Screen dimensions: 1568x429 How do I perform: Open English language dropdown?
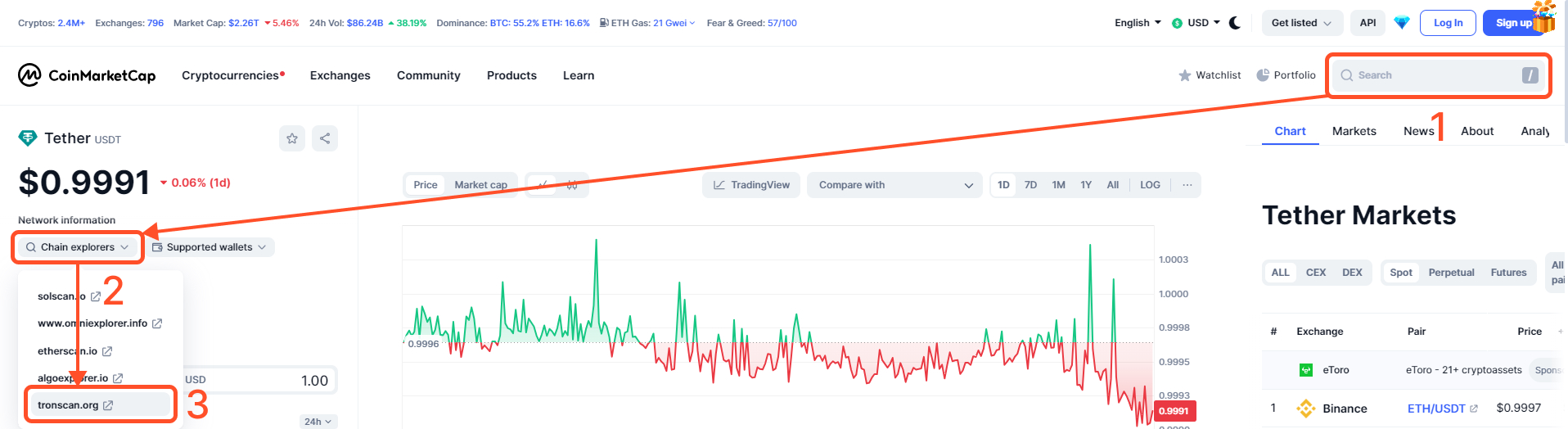[x=1138, y=23]
